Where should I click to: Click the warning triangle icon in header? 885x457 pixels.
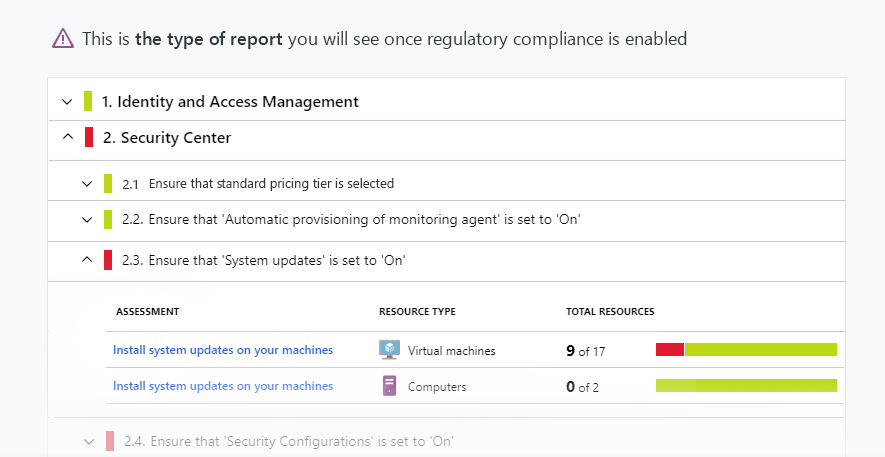[x=63, y=39]
